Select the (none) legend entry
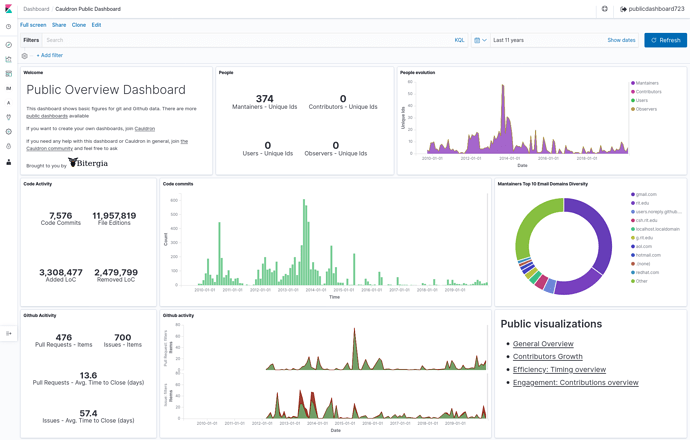690x440 pixels. click(x=640, y=264)
